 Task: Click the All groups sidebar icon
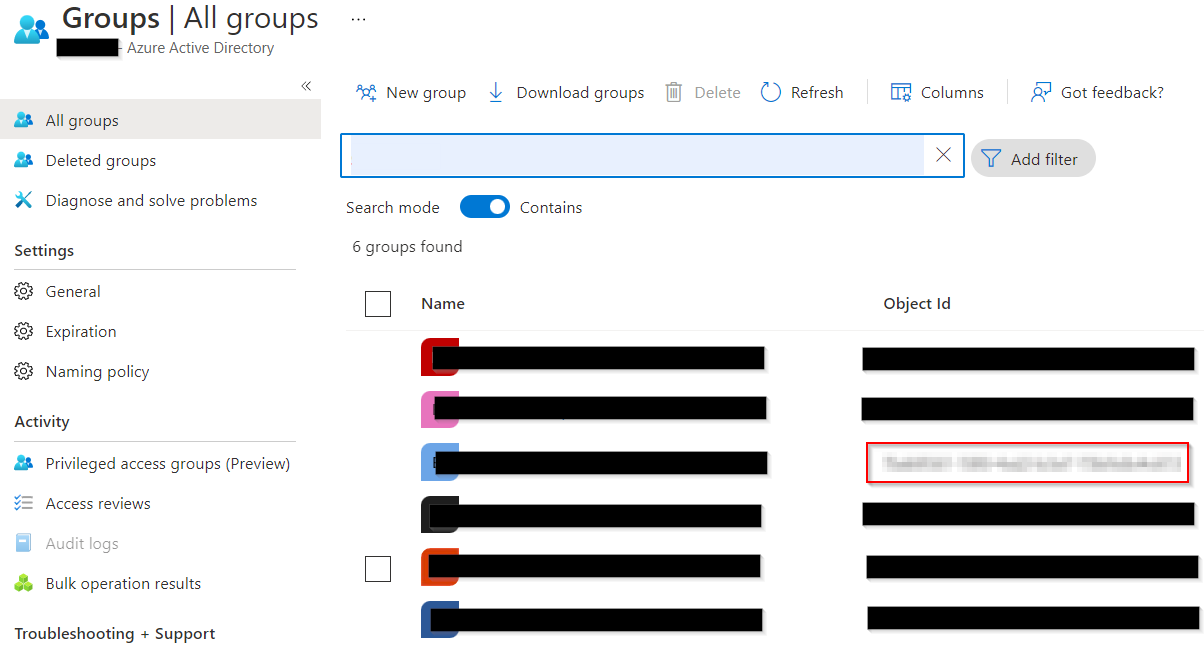point(24,120)
